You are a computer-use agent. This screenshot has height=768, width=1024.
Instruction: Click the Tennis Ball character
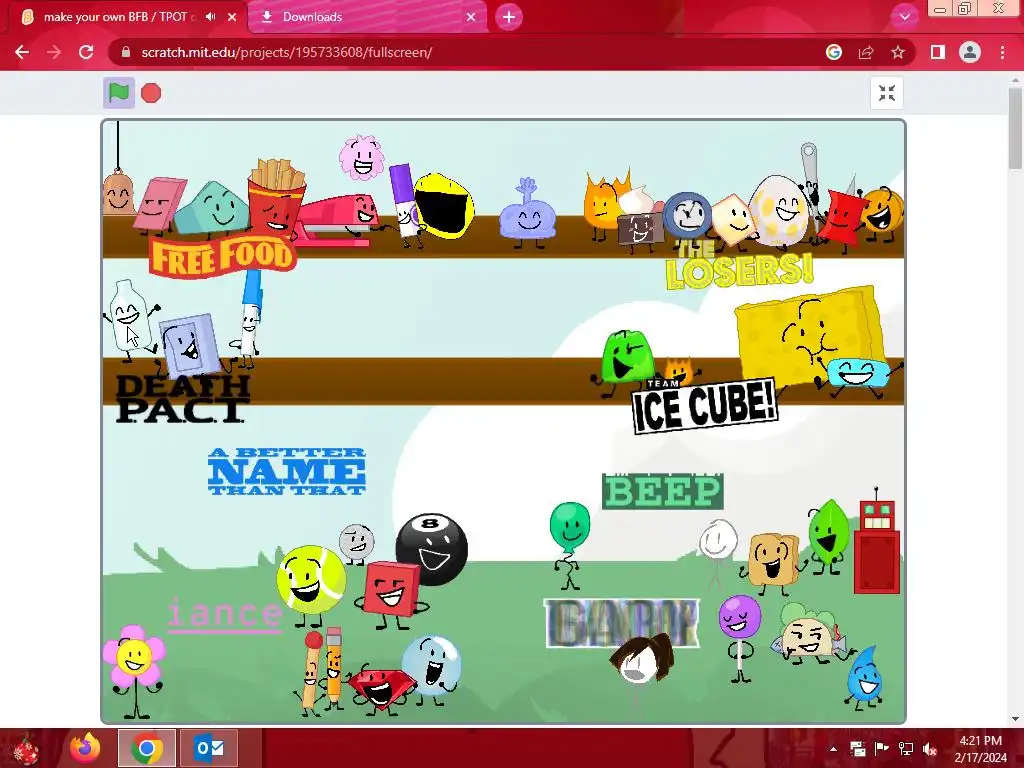pos(311,580)
